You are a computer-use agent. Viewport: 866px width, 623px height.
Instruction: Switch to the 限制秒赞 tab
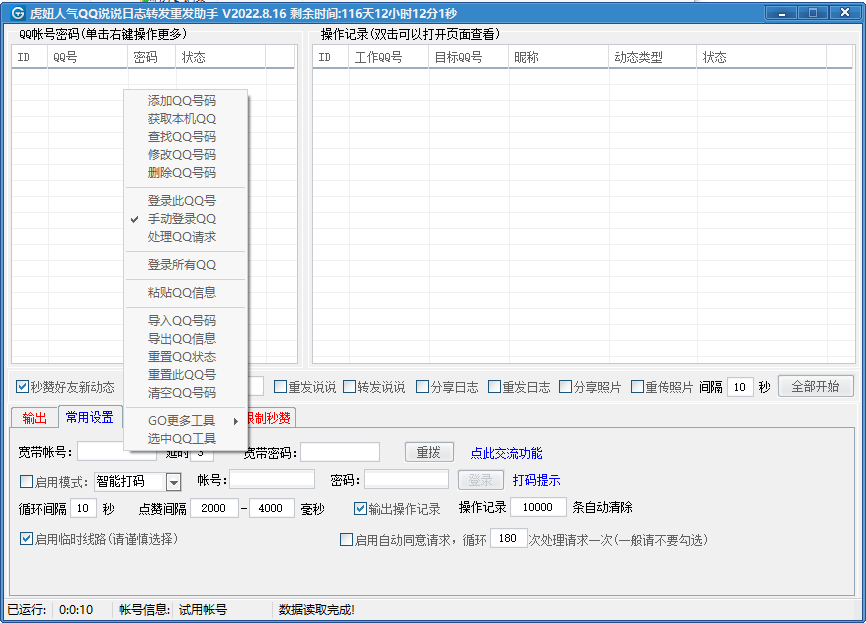point(270,418)
